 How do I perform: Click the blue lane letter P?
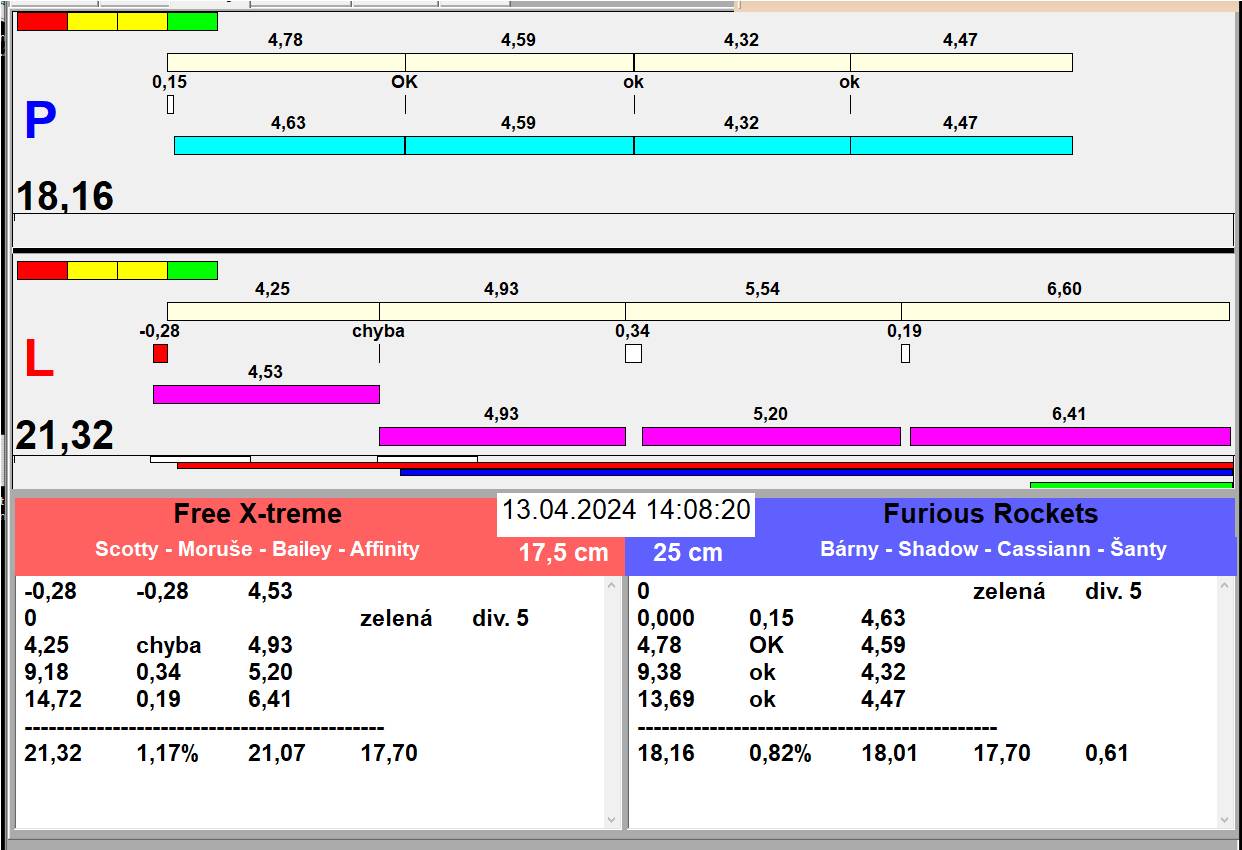coord(40,122)
